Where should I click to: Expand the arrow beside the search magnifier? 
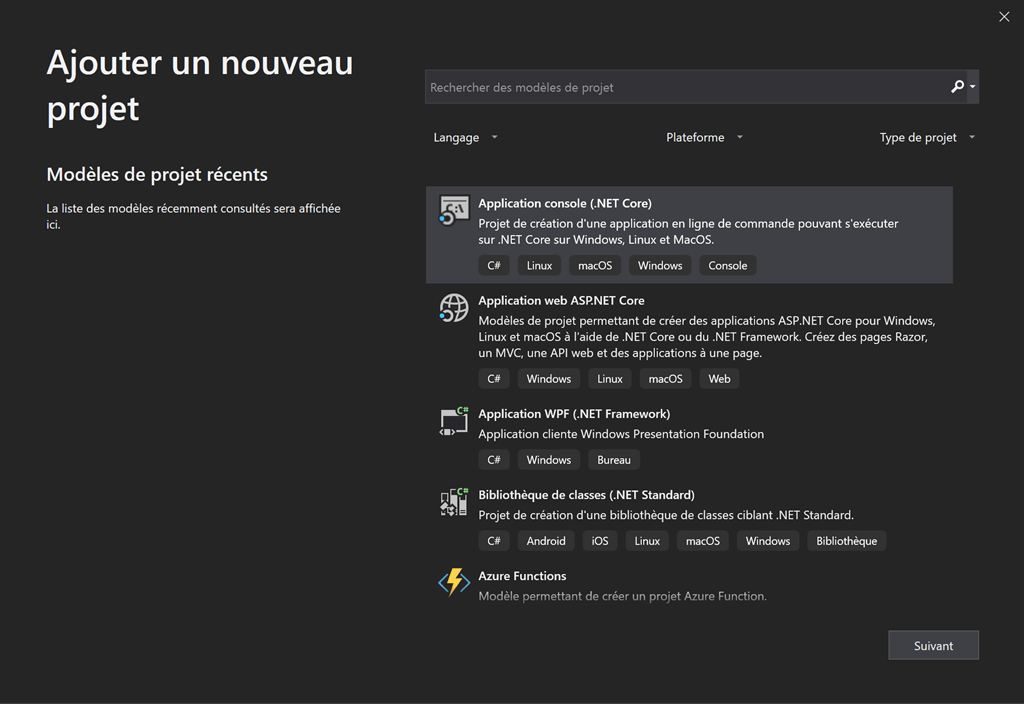[x=970, y=87]
